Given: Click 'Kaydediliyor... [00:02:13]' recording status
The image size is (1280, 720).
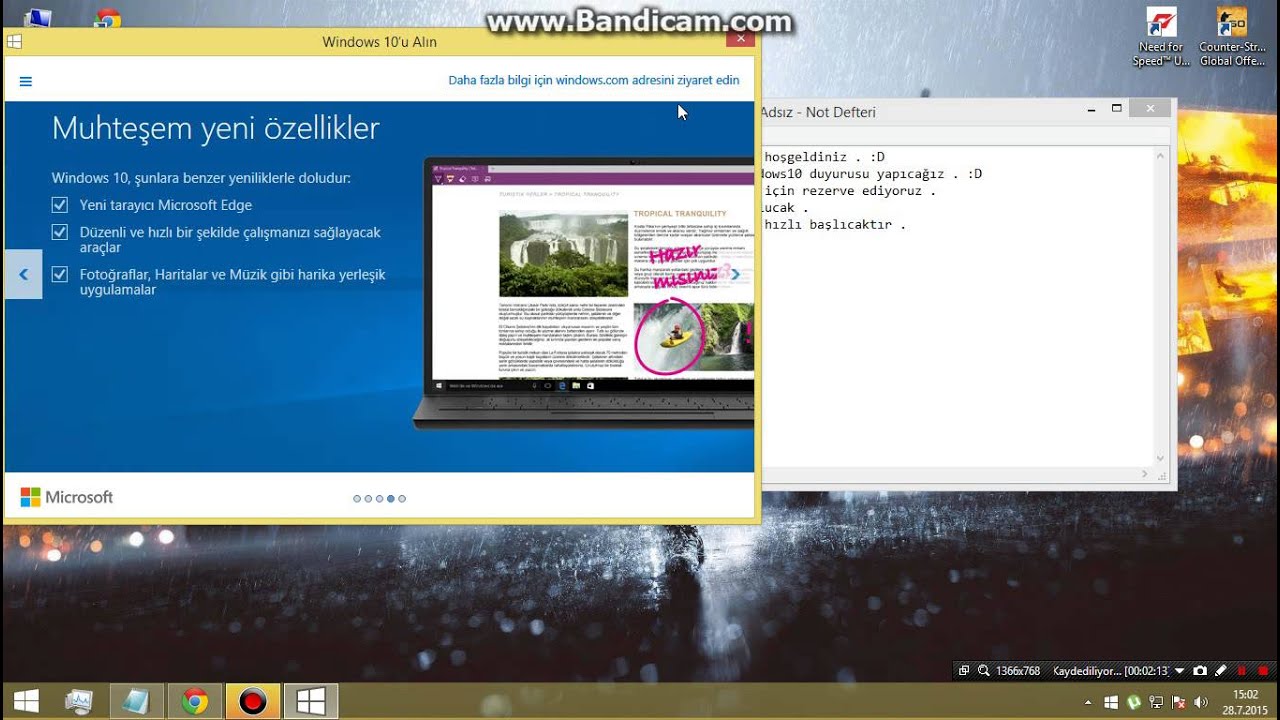Looking at the screenshot, I should (1112, 671).
